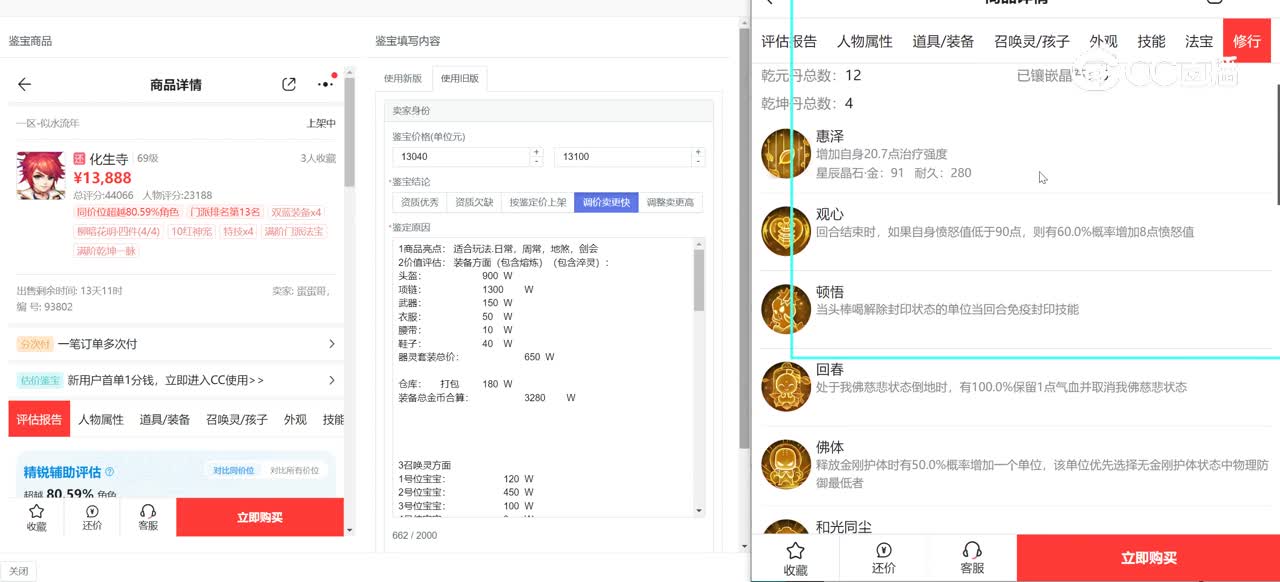Tap the character avatar thumbnail

(x=41, y=175)
